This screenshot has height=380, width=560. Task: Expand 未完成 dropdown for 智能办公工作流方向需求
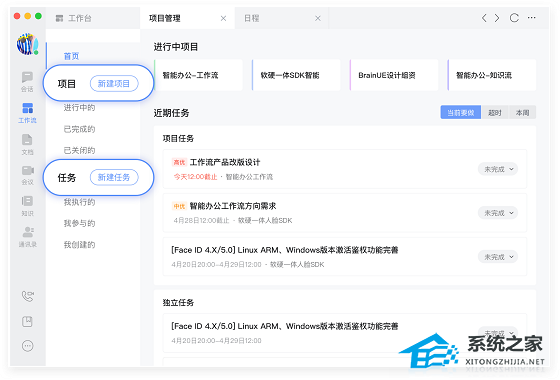498,213
